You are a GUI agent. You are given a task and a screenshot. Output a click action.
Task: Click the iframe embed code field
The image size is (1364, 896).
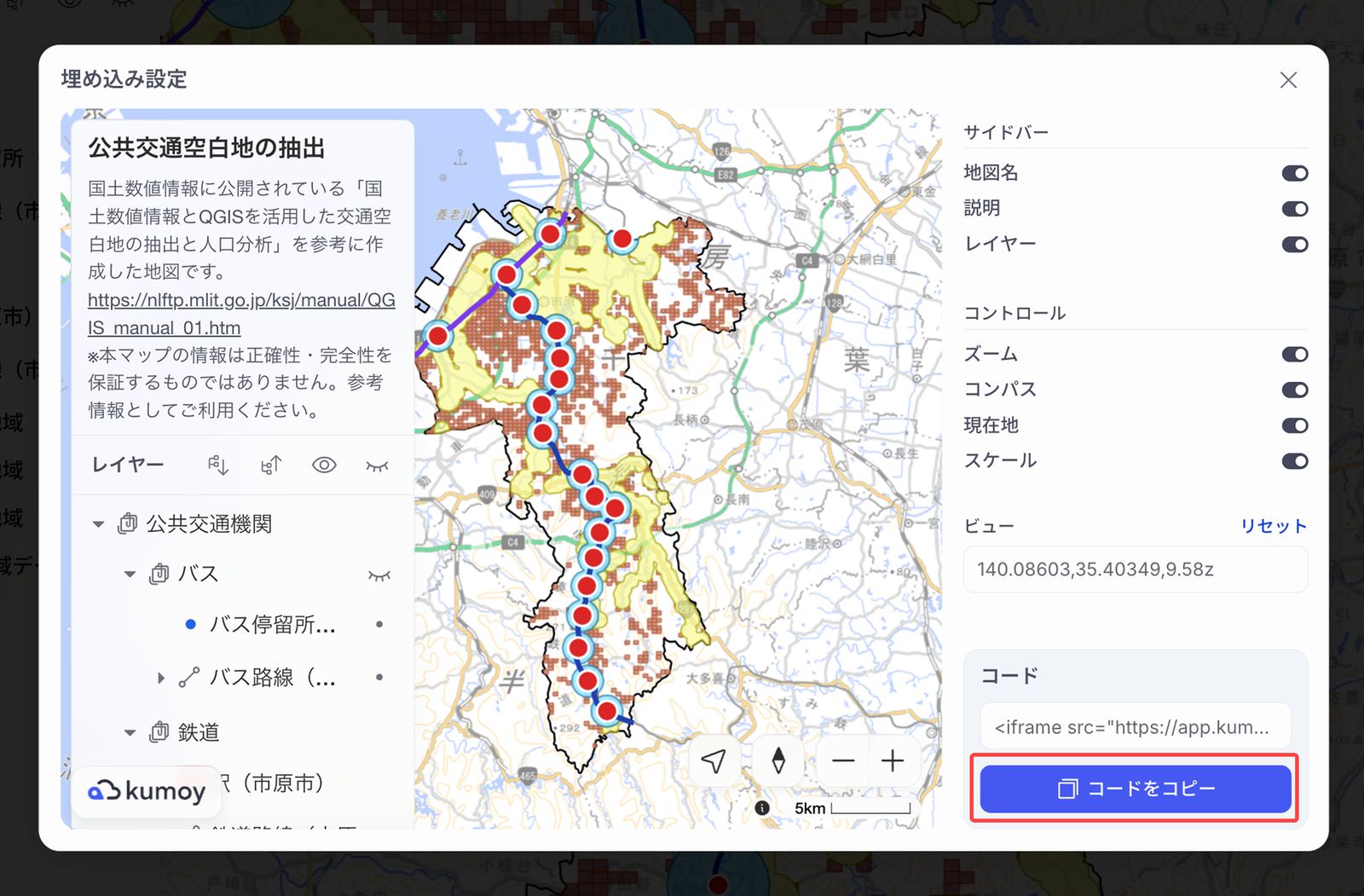1135,726
